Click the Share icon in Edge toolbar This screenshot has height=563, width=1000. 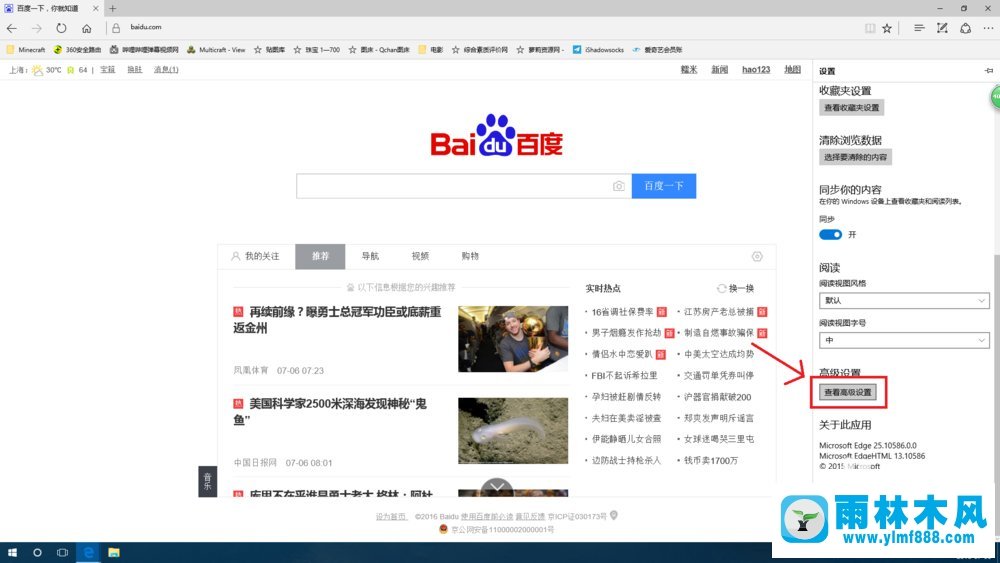pyautogui.click(x=966, y=28)
